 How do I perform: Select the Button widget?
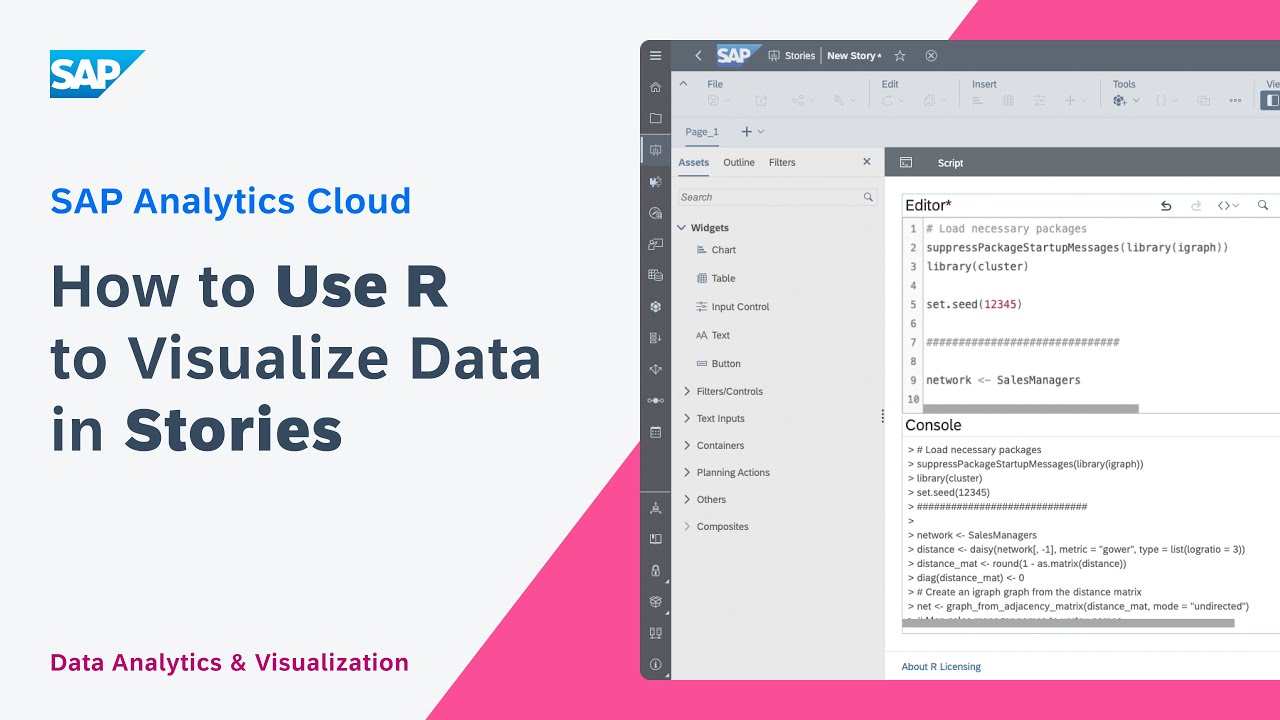(x=718, y=364)
